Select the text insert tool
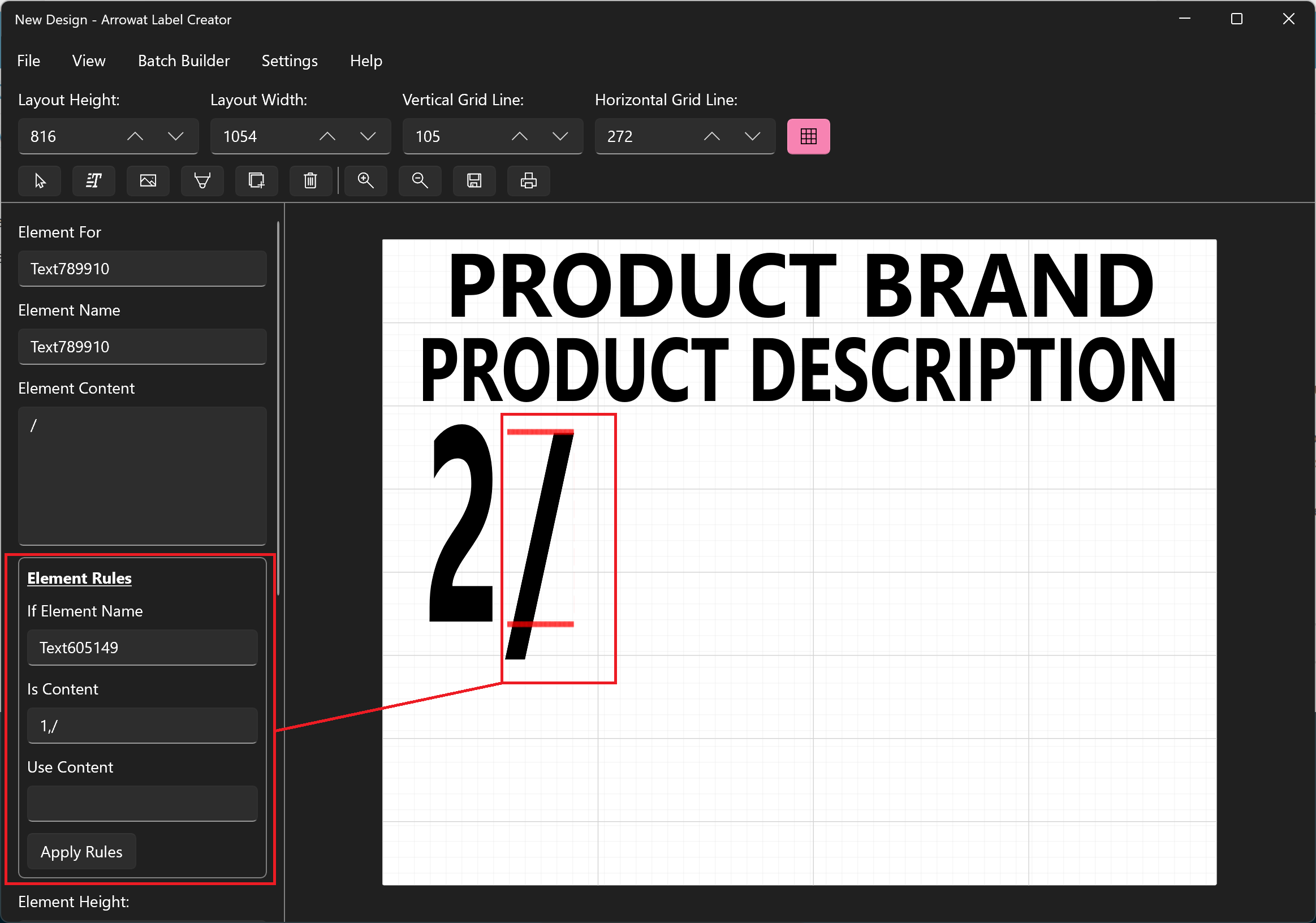The image size is (1316, 923). (x=95, y=181)
